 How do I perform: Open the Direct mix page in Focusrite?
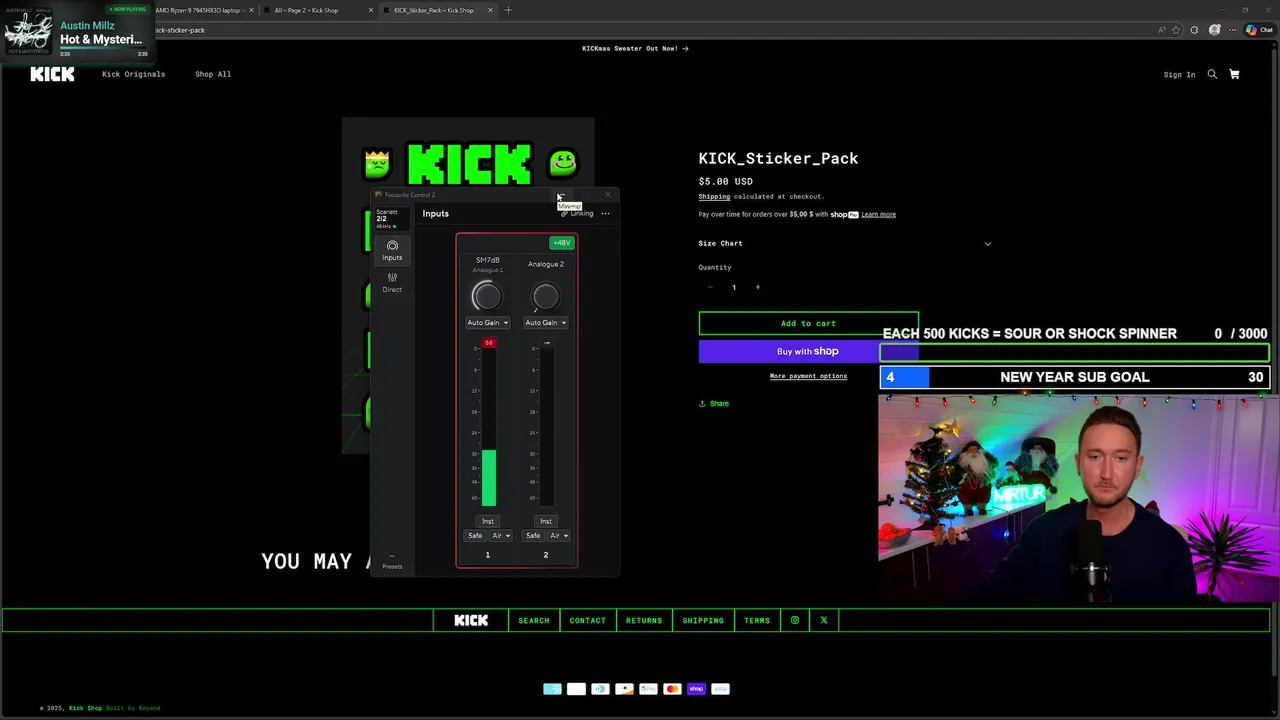pos(392,283)
